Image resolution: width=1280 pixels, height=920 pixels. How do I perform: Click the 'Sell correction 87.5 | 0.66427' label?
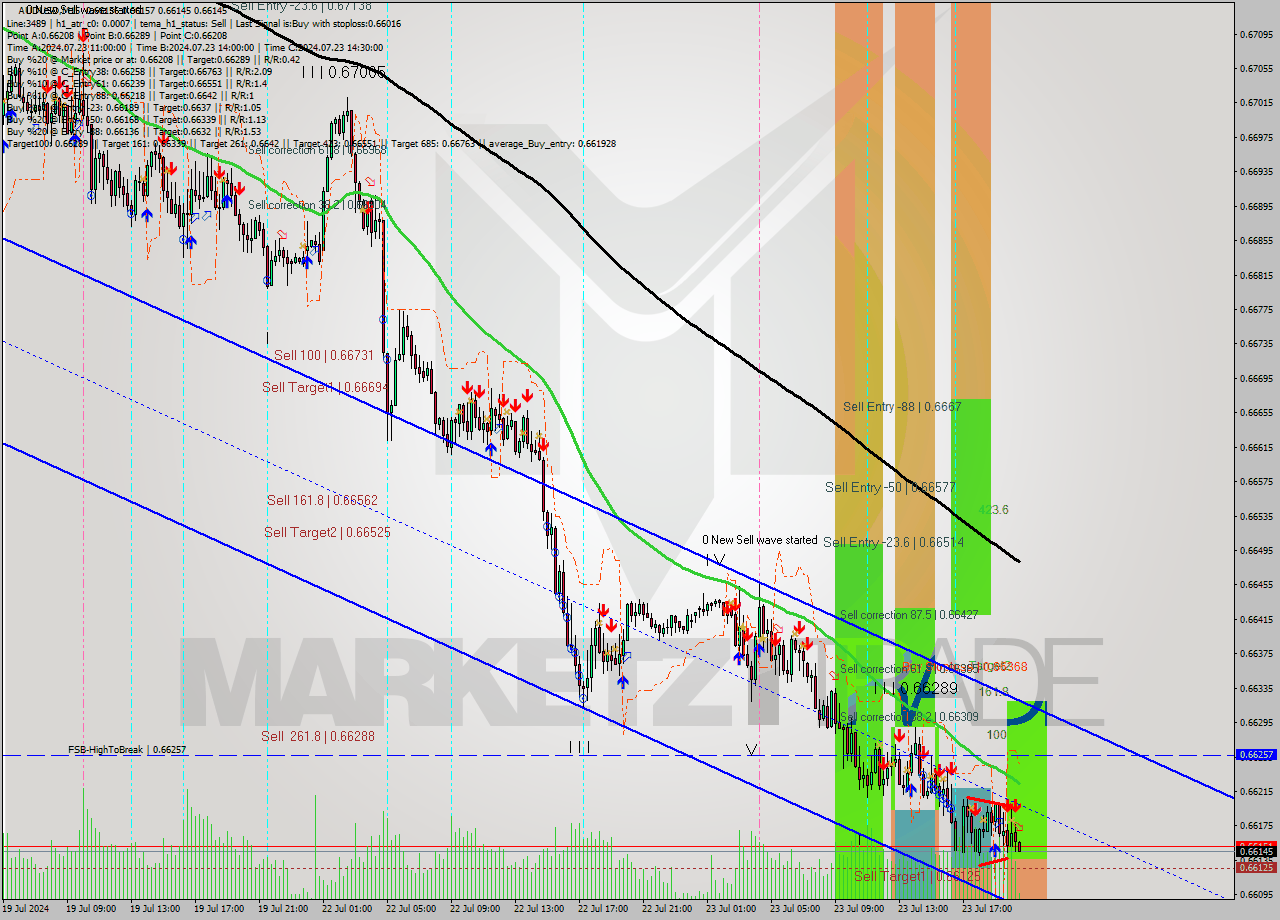[909, 615]
